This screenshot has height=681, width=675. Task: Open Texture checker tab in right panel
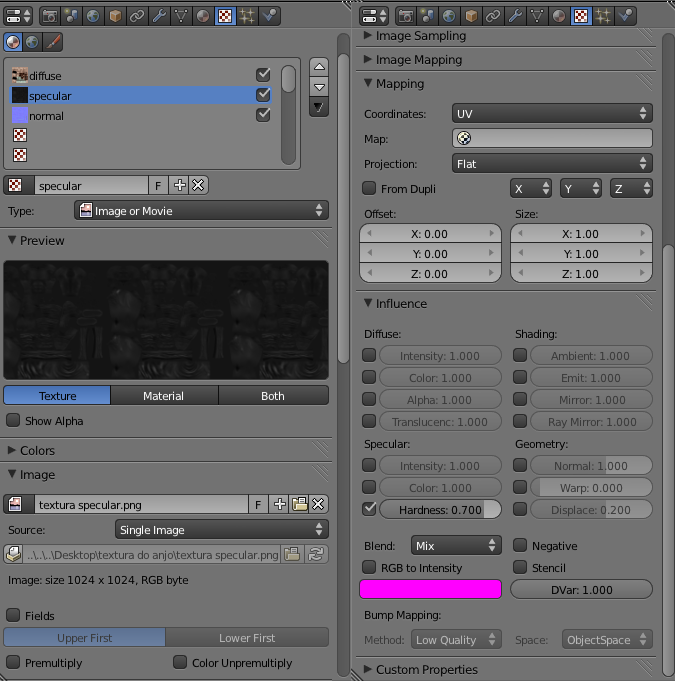[581, 17]
